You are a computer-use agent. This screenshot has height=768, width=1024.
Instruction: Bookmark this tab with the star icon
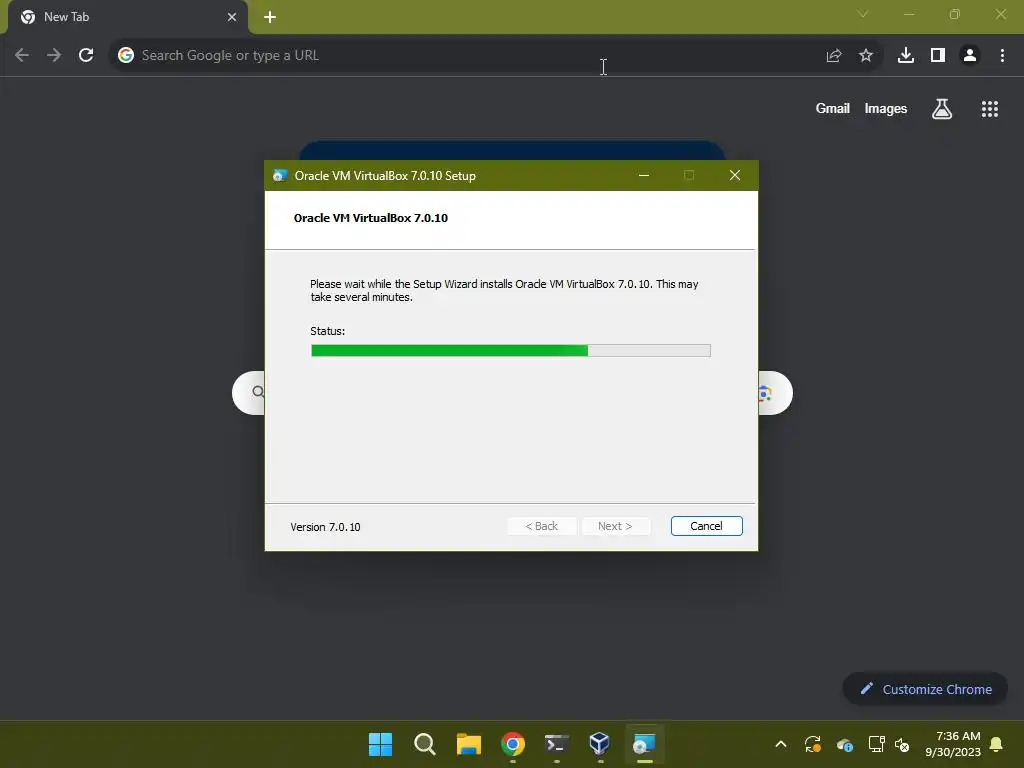pos(865,56)
